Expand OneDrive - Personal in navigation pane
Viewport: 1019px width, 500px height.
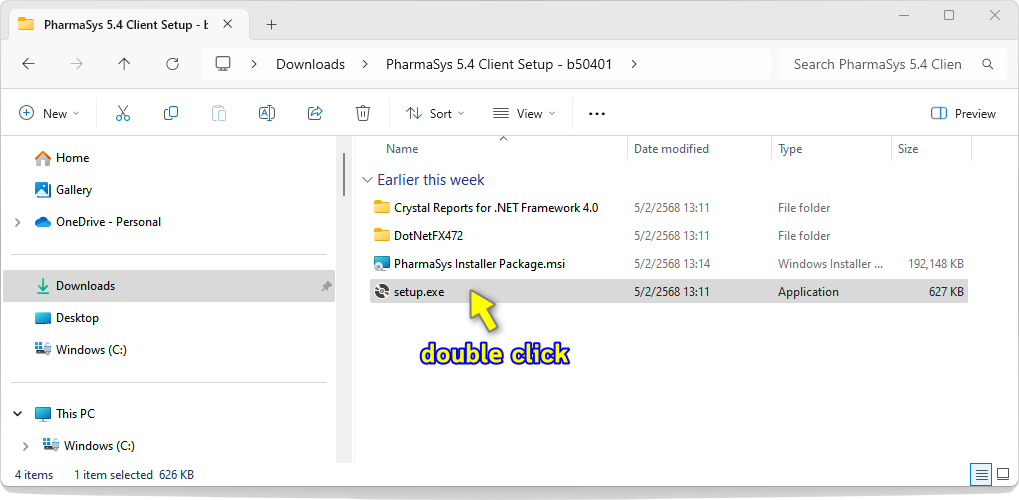(x=18, y=222)
